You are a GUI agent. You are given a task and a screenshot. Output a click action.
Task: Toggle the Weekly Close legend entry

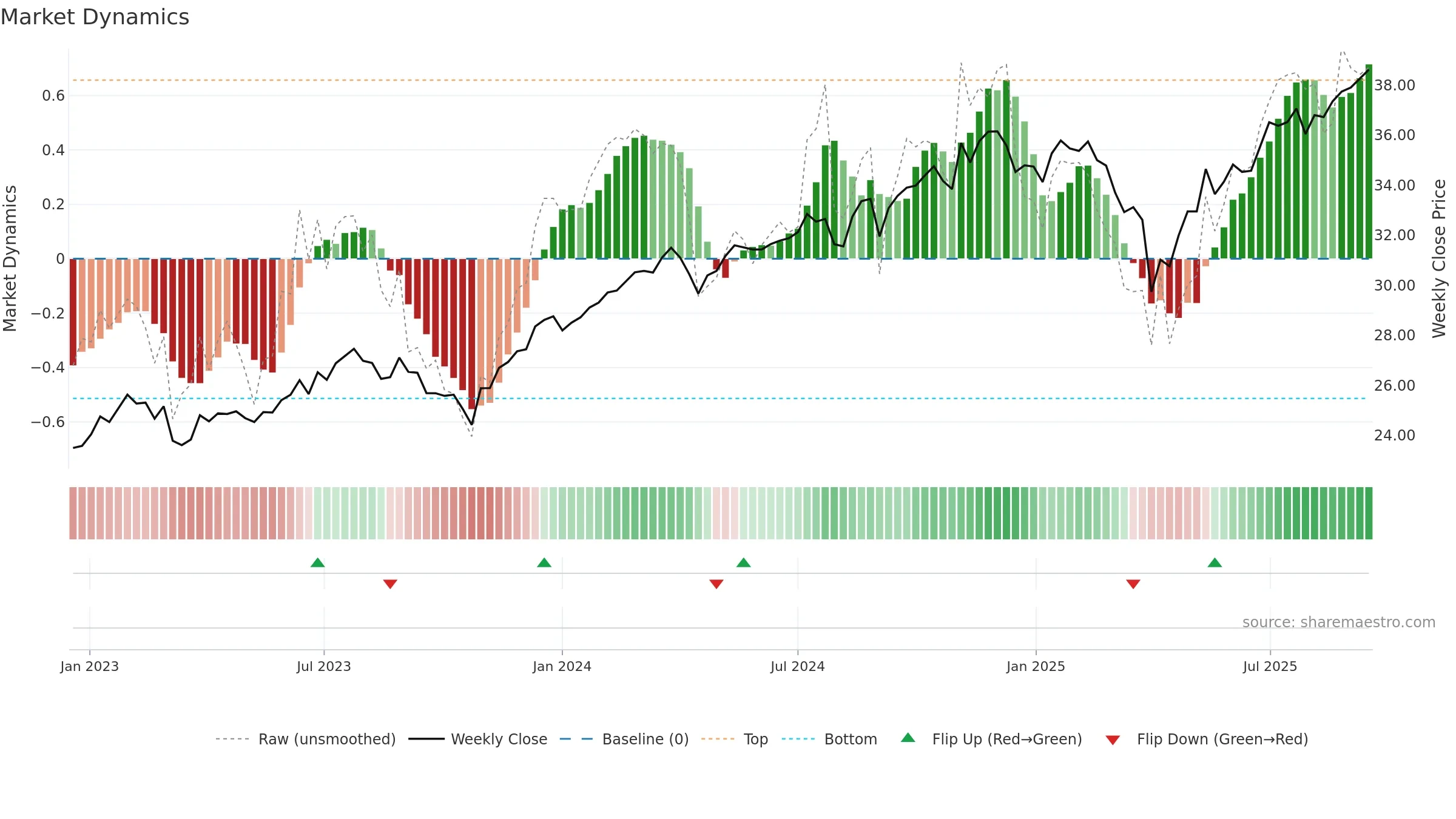coord(478,739)
